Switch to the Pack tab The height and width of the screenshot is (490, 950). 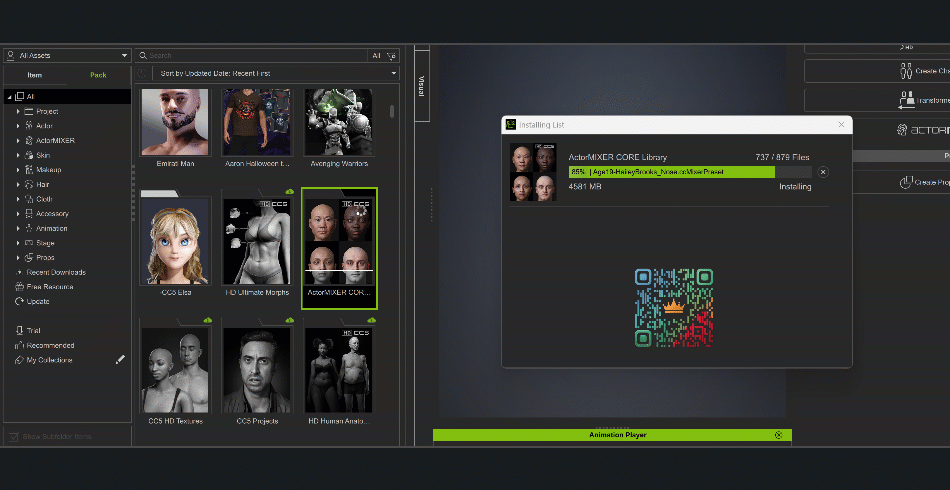(x=98, y=75)
